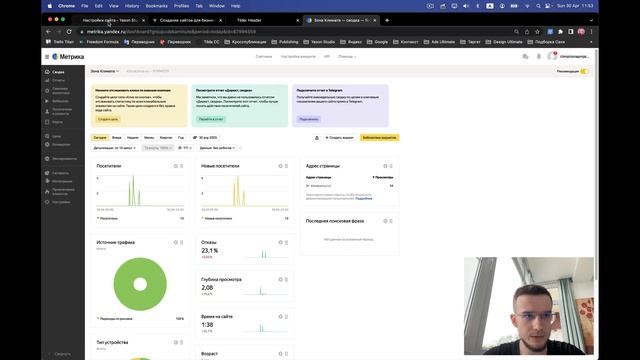Click the Создать виджет button
The image size is (640, 360).
tap(340, 138)
